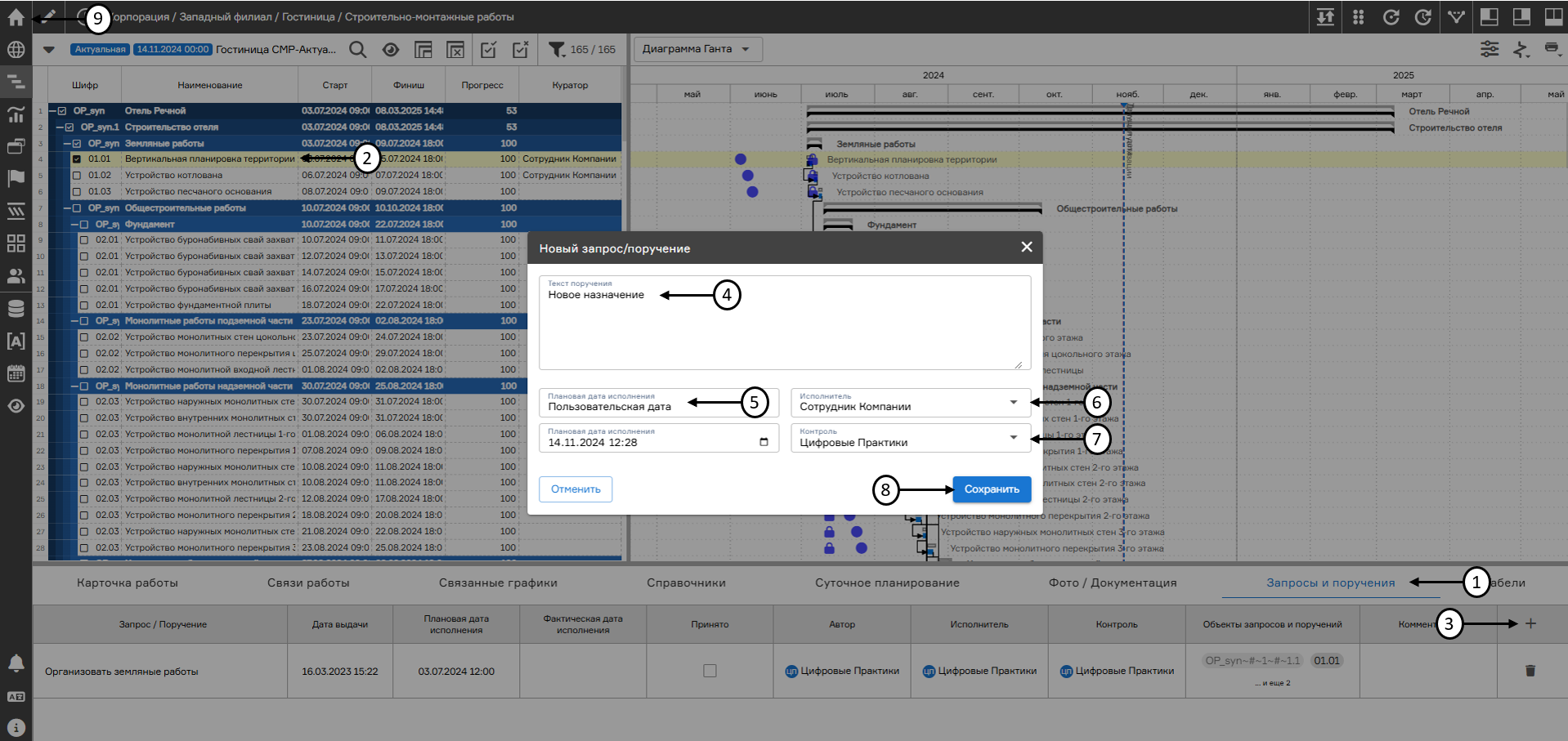
Task: Check the box for 'Устройство котлована'
Action: tap(77, 175)
